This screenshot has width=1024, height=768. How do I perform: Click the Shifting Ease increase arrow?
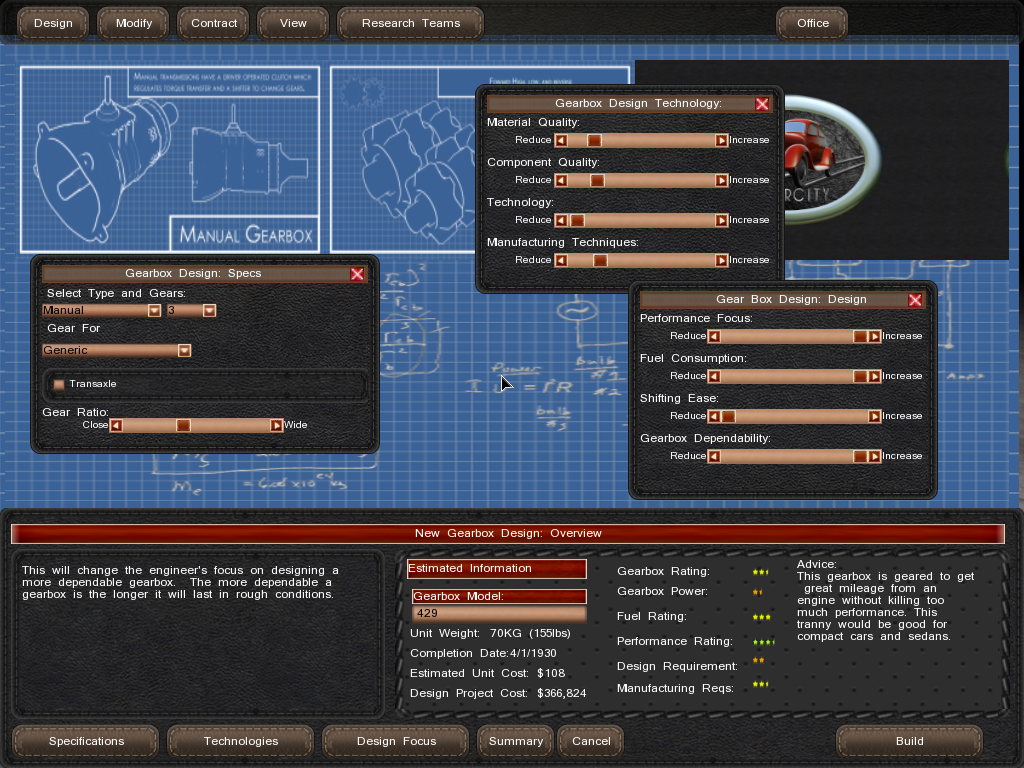point(874,416)
